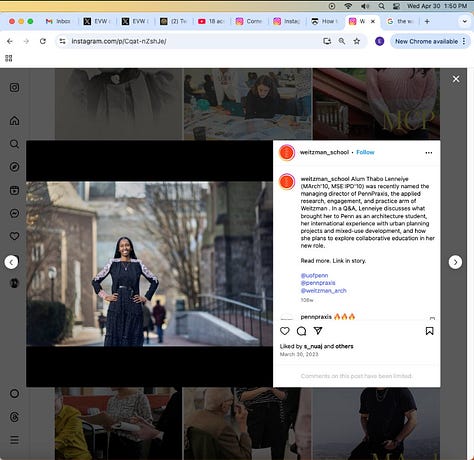Open s_nuaj in liked by line
Screen dimensions: 474x460
click(x=313, y=346)
